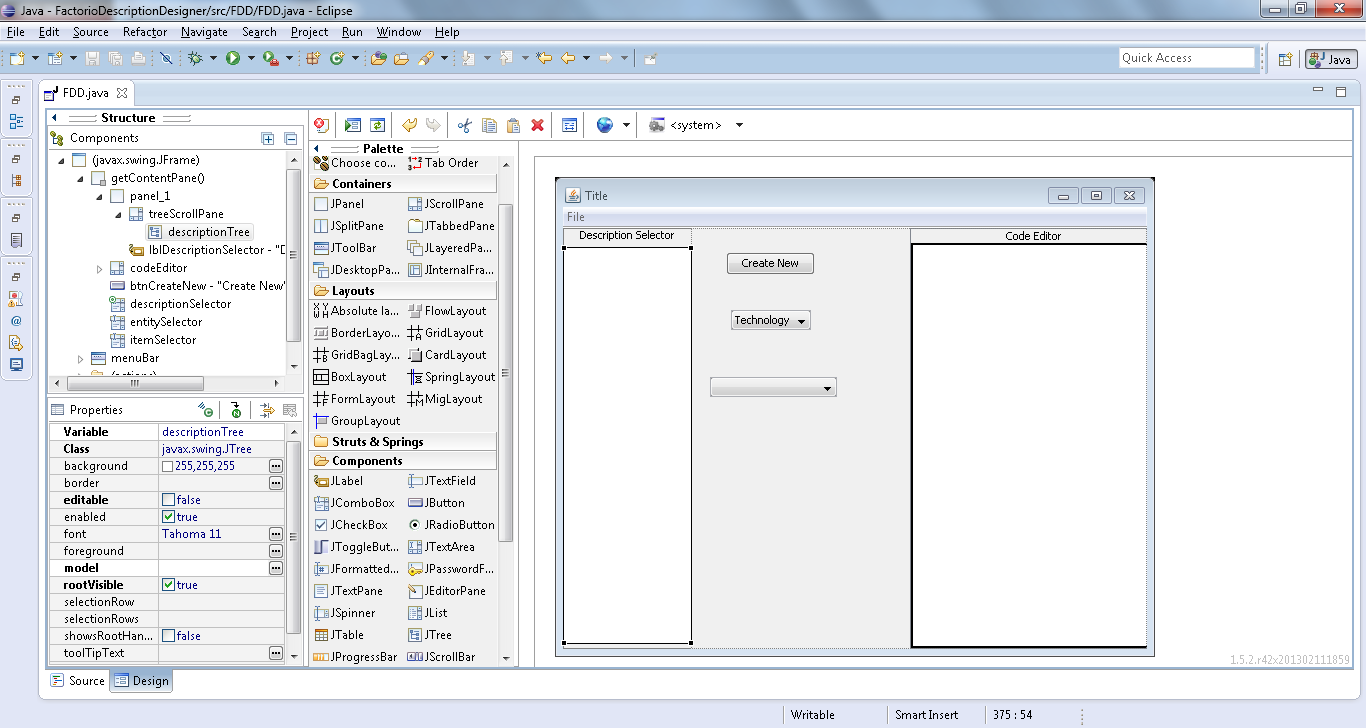The height and width of the screenshot is (728, 1366).
Task: Collapse the getContentPane() node
Action: point(80,178)
